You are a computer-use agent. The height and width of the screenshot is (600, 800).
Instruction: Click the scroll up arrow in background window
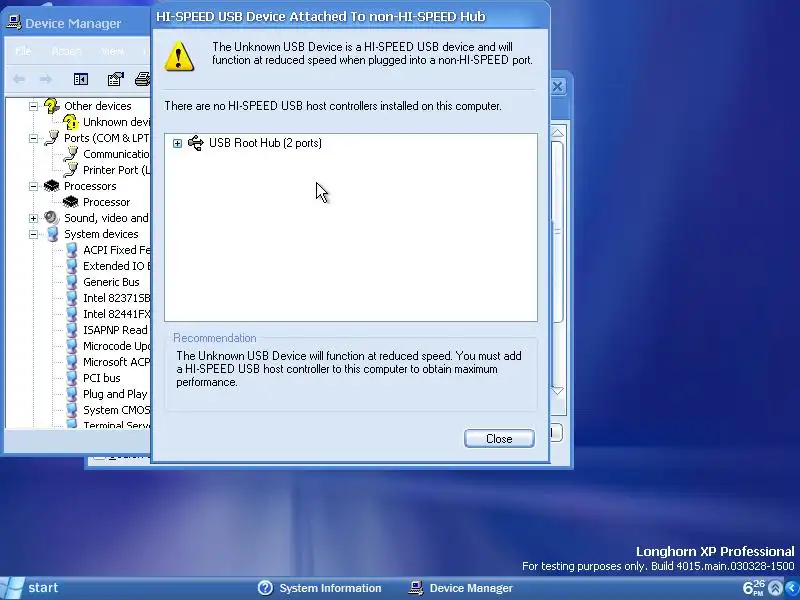(557, 133)
